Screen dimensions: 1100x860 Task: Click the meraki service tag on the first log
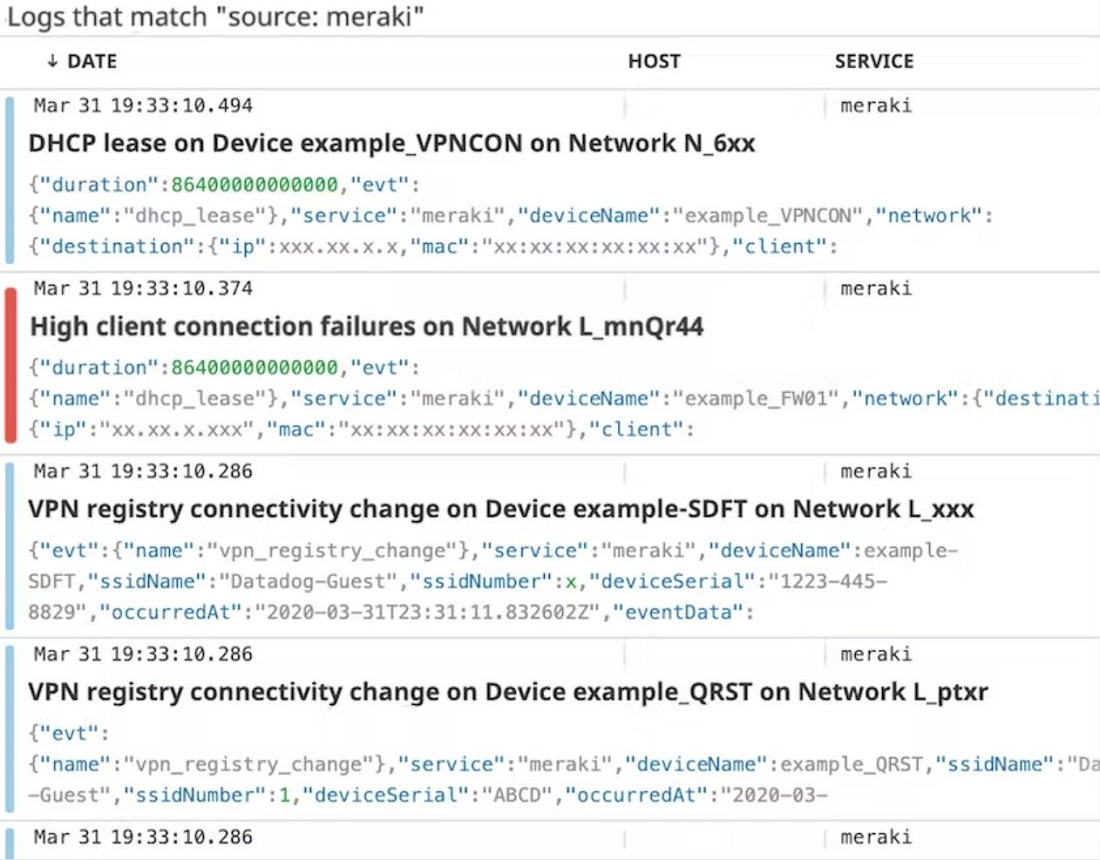coord(876,105)
